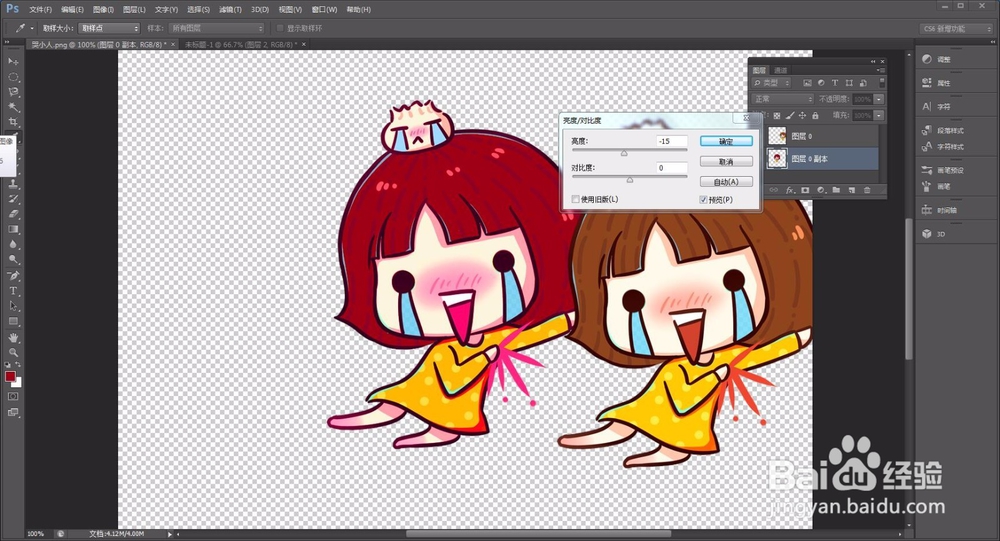Open the eyedropper tool preset picker arrow

point(32,28)
